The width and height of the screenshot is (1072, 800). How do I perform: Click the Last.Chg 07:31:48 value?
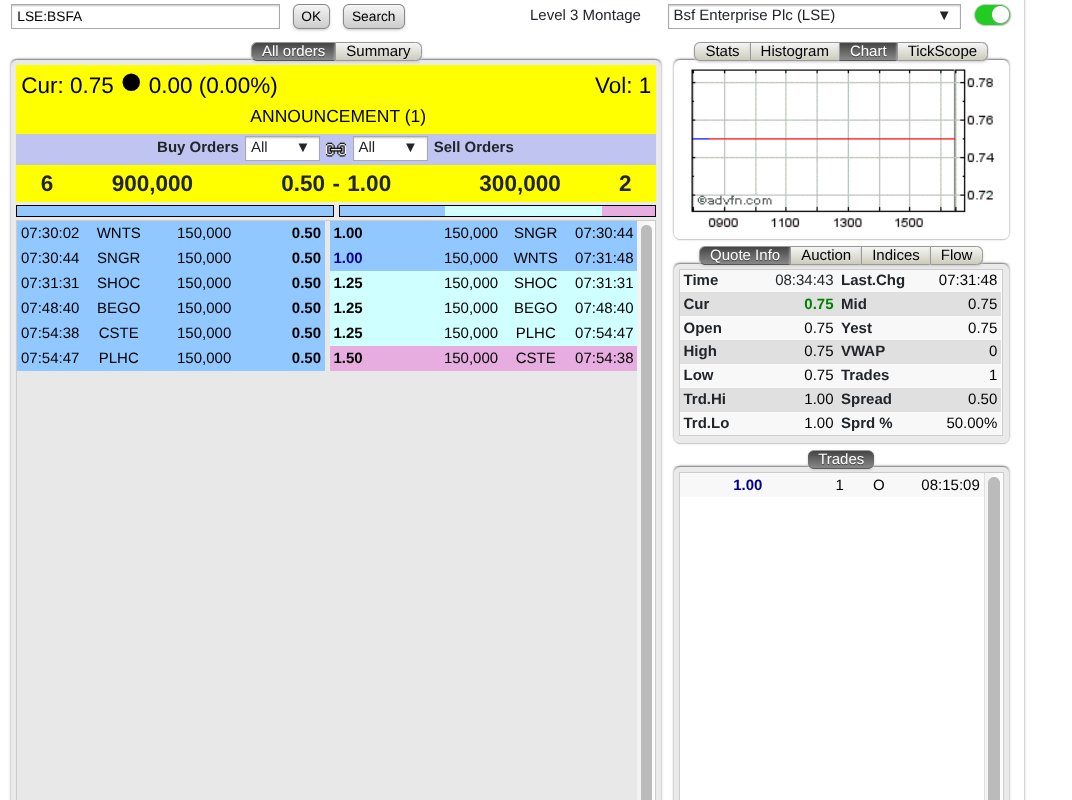tap(967, 280)
